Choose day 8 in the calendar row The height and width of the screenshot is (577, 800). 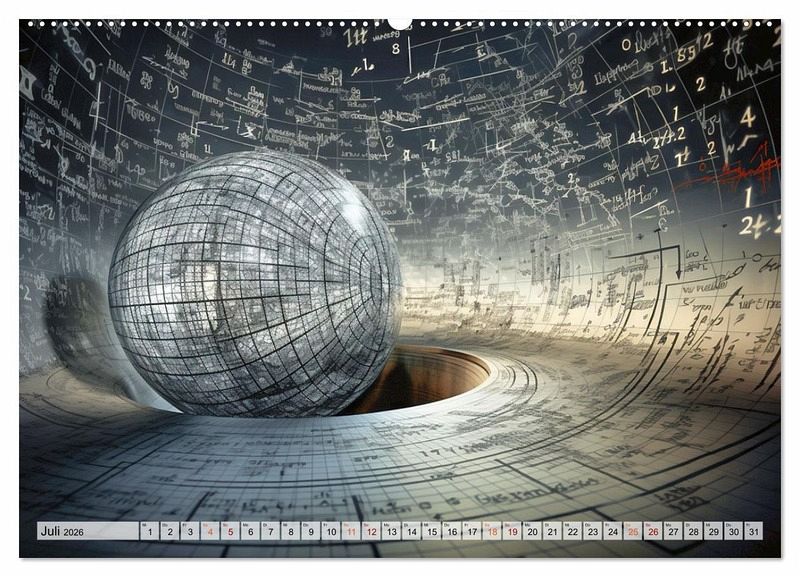(x=290, y=532)
